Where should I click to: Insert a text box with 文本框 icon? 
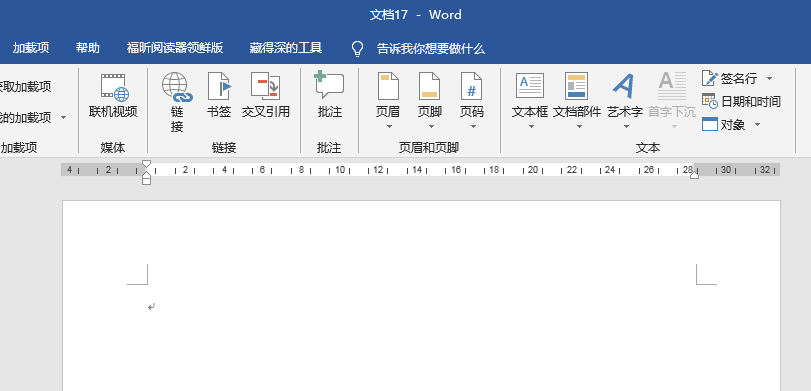point(530,86)
